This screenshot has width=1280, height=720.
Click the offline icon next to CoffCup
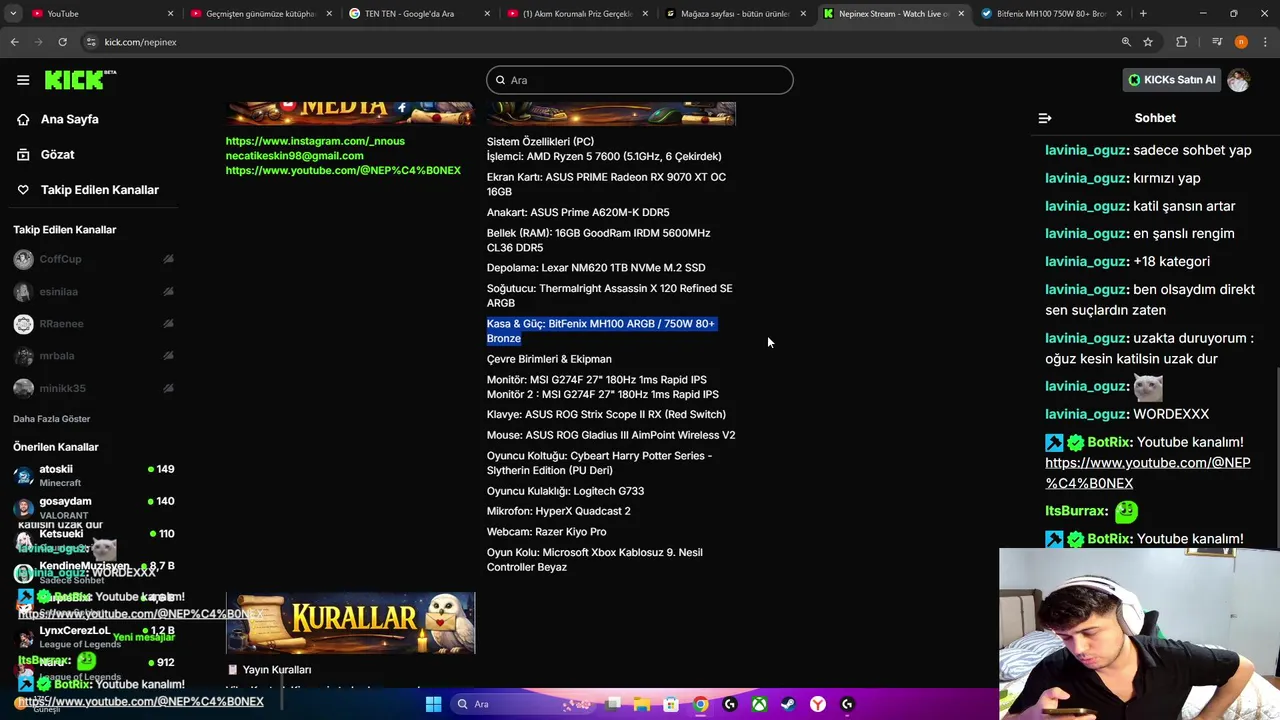click(168, 259)
